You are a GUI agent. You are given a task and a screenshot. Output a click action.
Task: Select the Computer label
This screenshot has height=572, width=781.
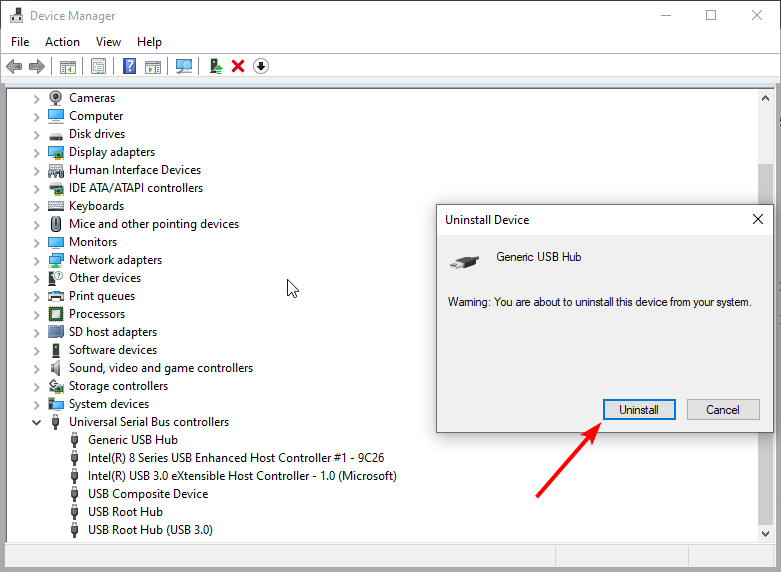point(96,116)
